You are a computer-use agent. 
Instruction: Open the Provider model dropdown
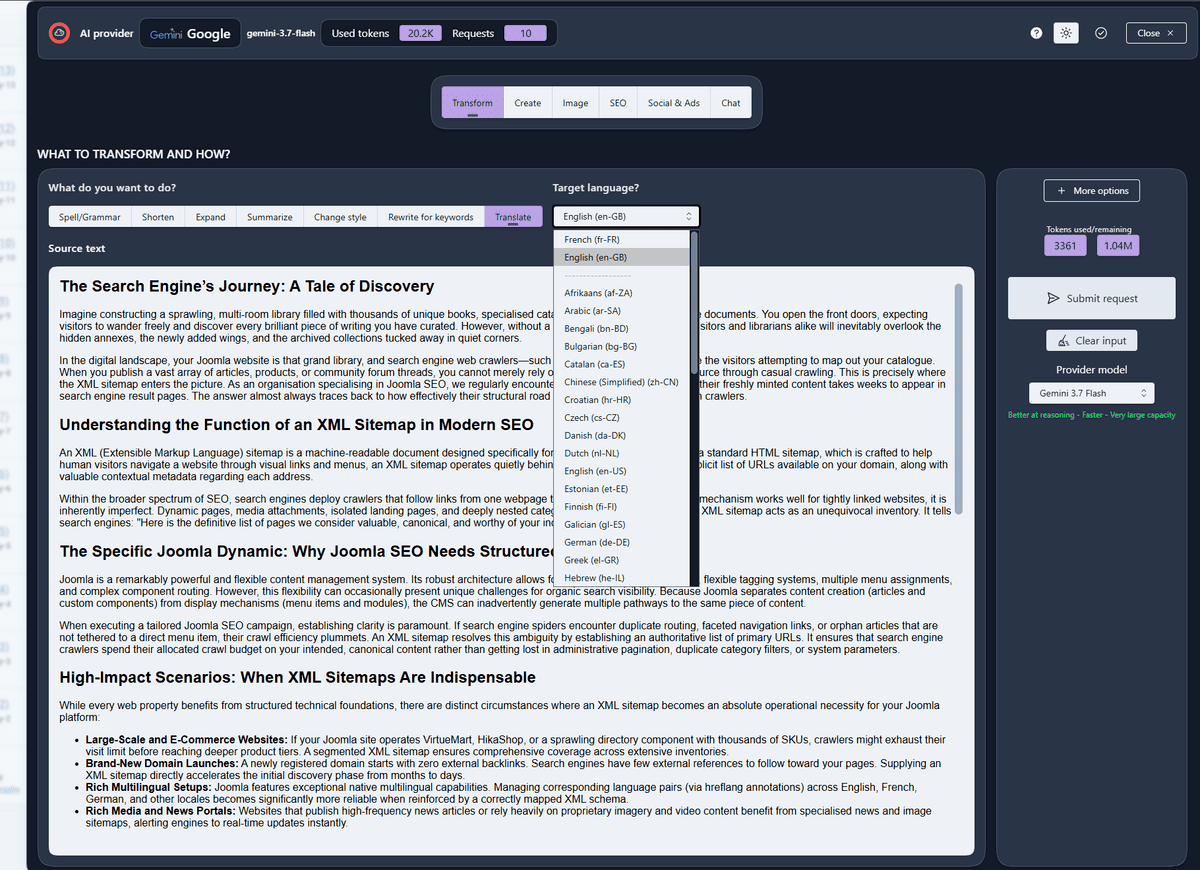tap(1092, 393)
